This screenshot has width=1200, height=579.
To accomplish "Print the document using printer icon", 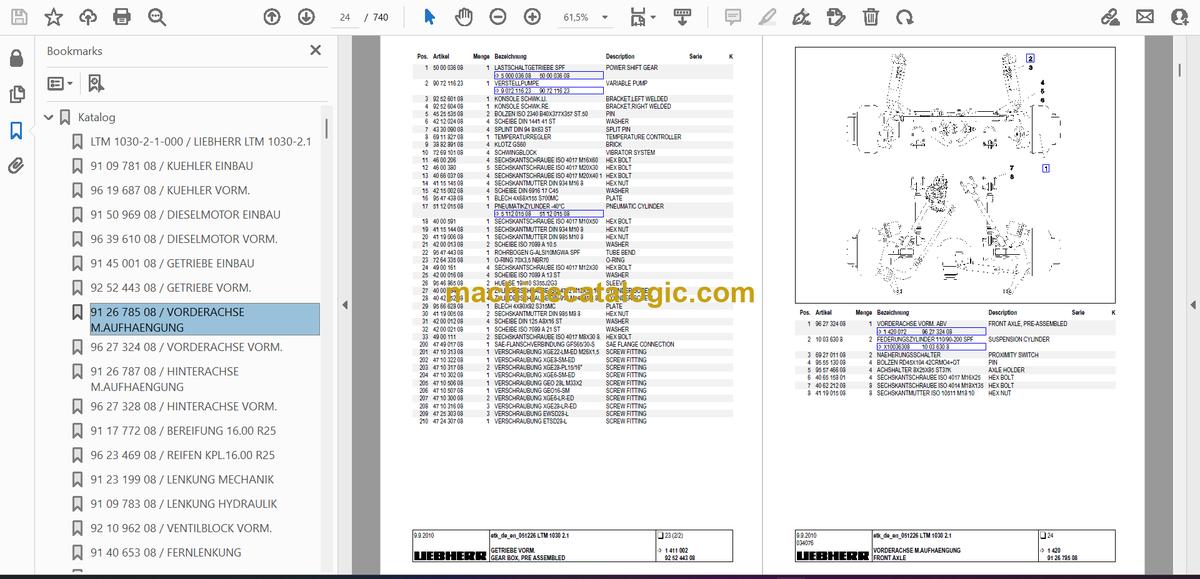I will (122, 17).
